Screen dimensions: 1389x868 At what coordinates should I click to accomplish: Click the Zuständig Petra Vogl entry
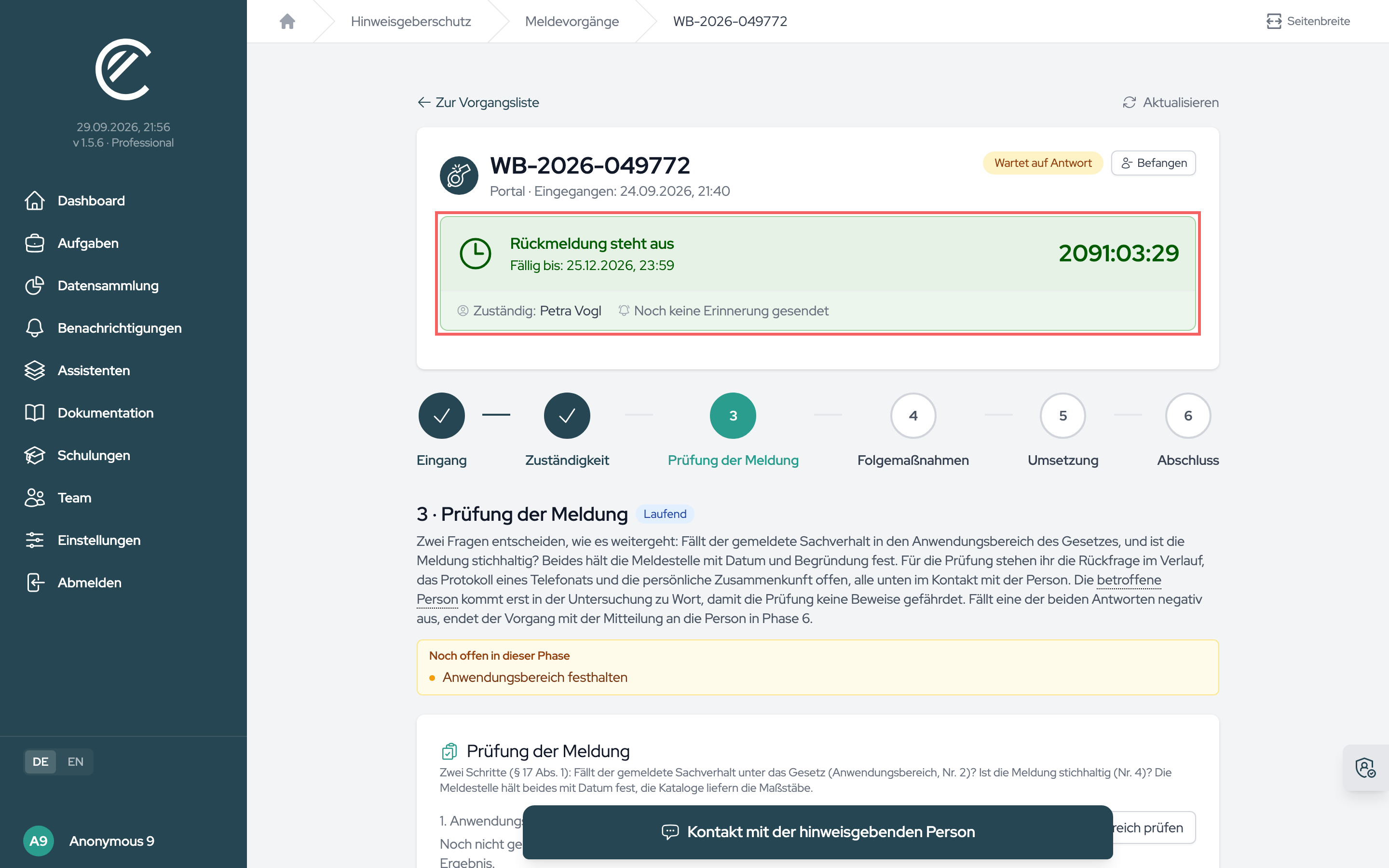click(x=529, y=311)
